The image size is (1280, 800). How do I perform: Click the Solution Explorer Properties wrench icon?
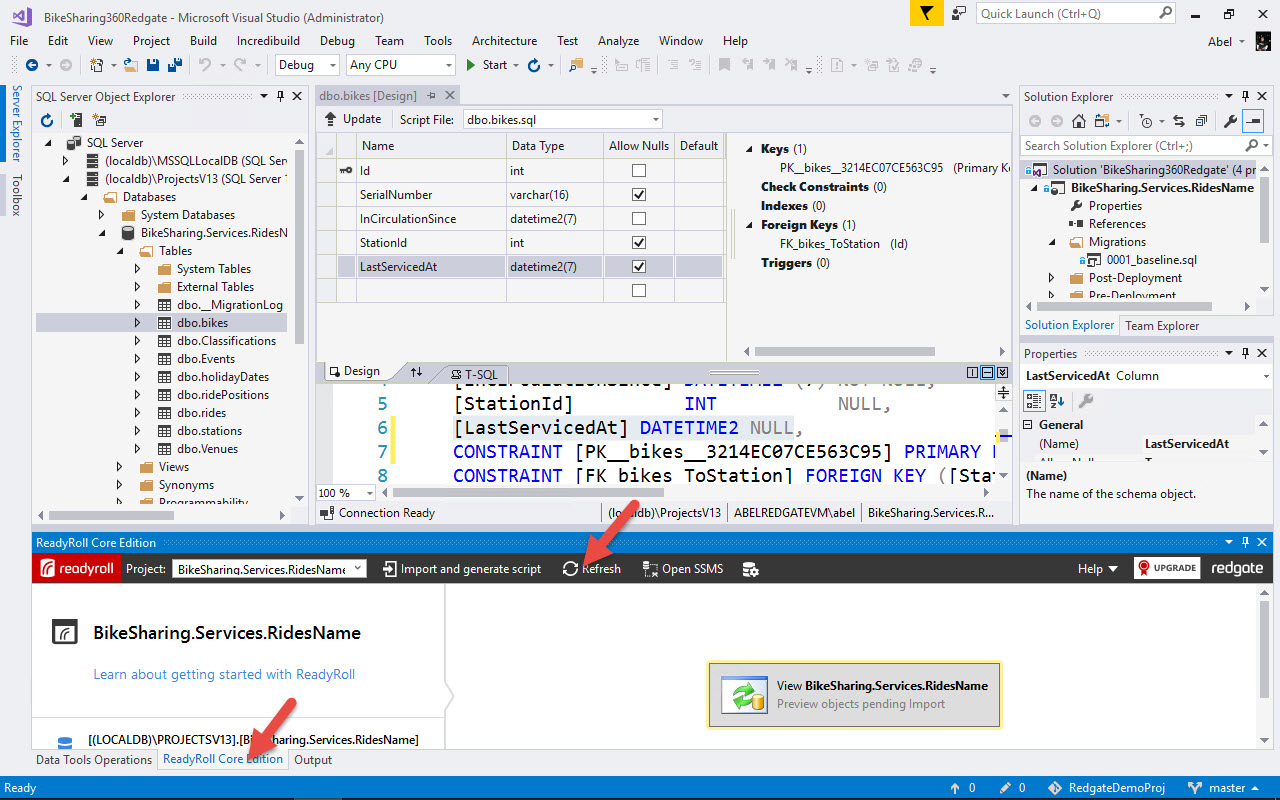[x=1231, y=121]
